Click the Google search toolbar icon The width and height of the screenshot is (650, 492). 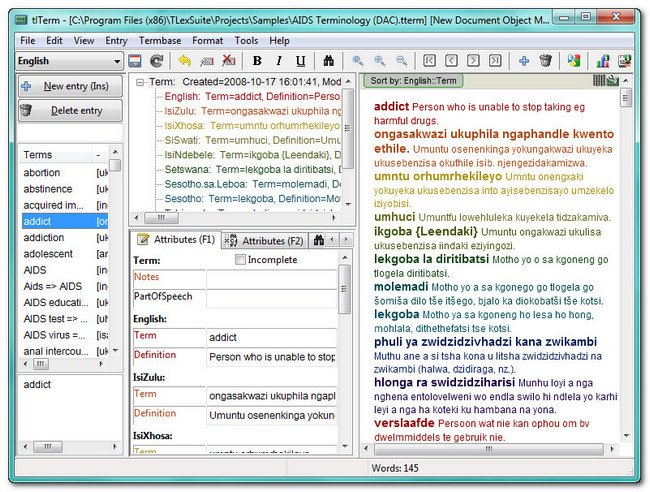[x=574, y=61]
